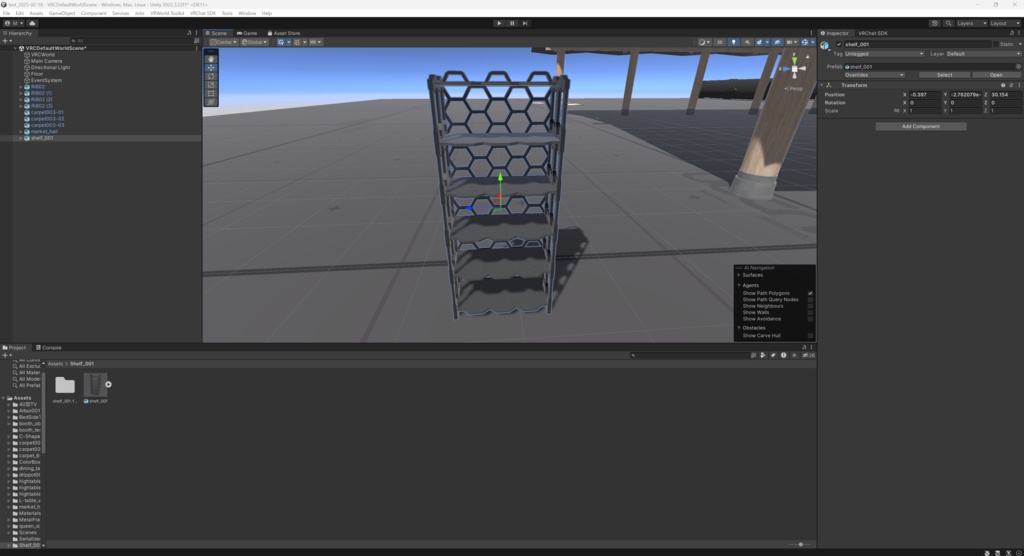1024x556 pixels.
Task: Open the GameObject menu
Action: [x=62, y=13]
